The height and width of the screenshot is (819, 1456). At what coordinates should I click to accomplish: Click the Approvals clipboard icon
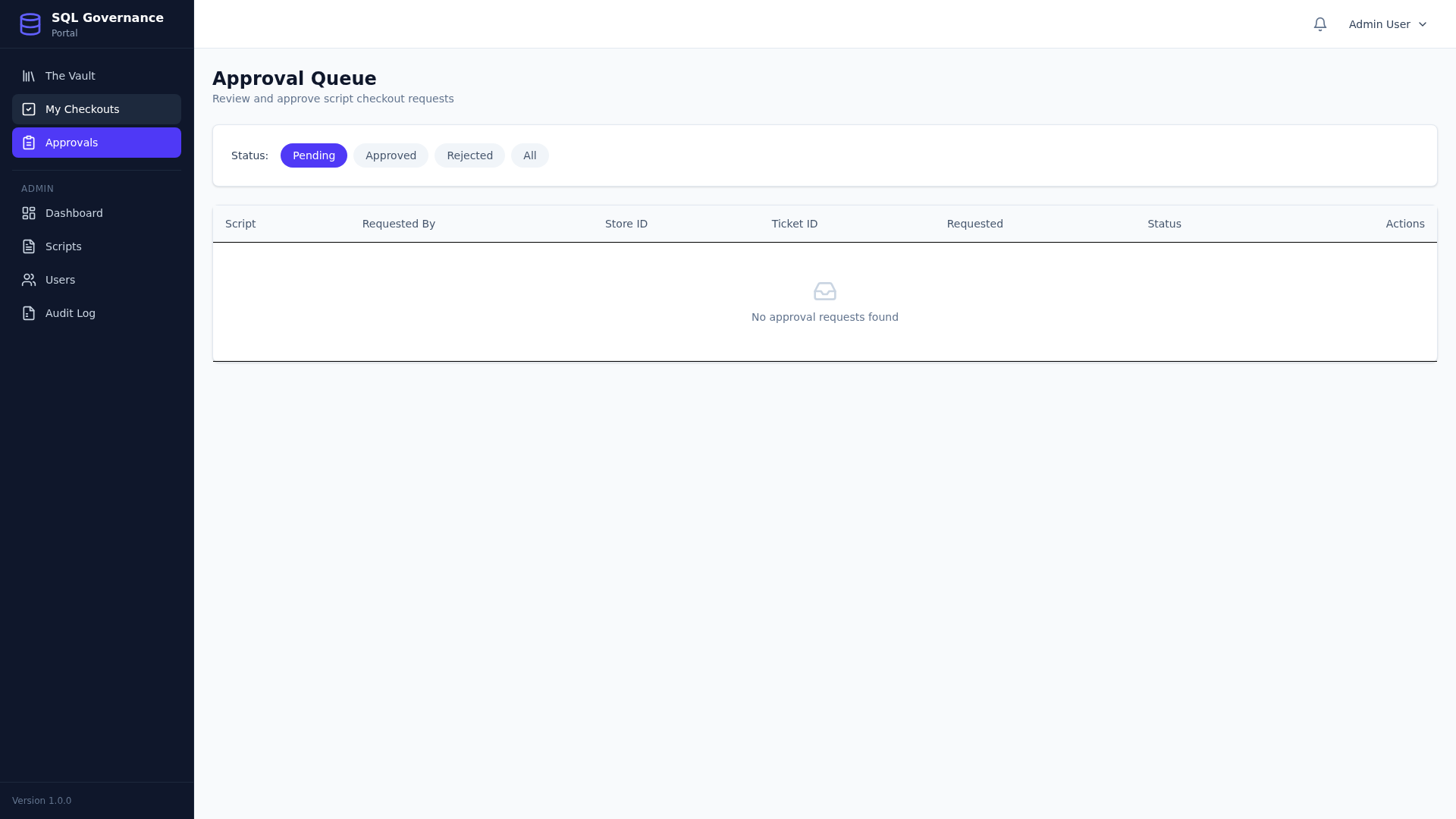pyautogui.click(x=29, y=143)
